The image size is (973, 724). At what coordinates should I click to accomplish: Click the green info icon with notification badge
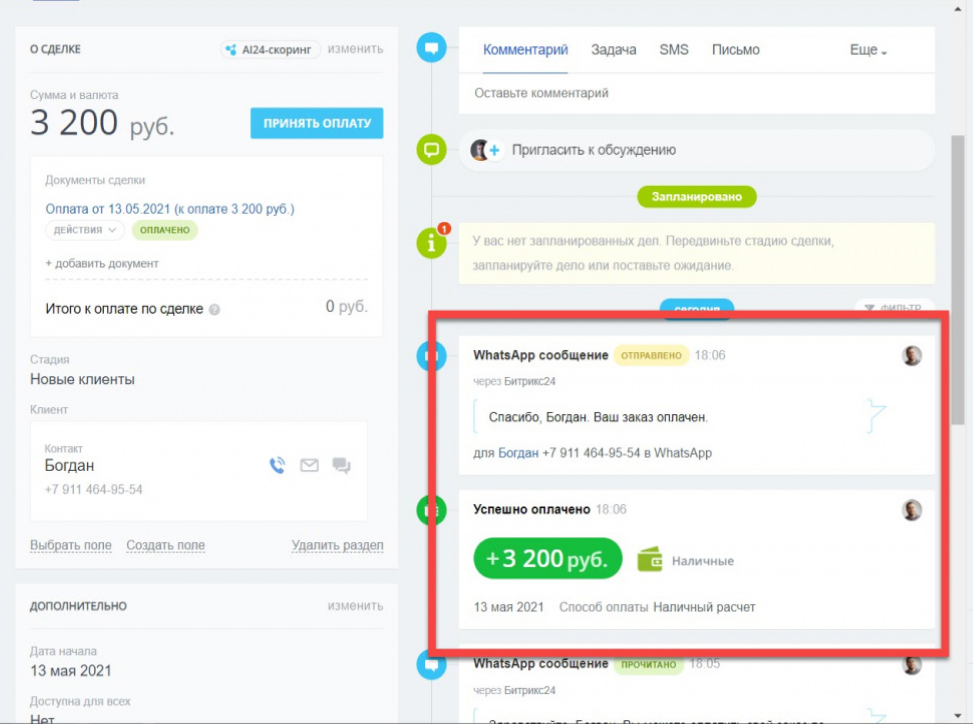(x=432, y=241)
